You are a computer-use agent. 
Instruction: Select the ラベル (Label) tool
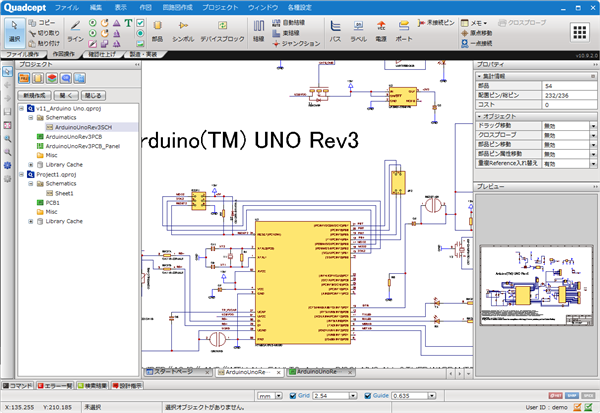pyautogui.click(x=359, y=31)
